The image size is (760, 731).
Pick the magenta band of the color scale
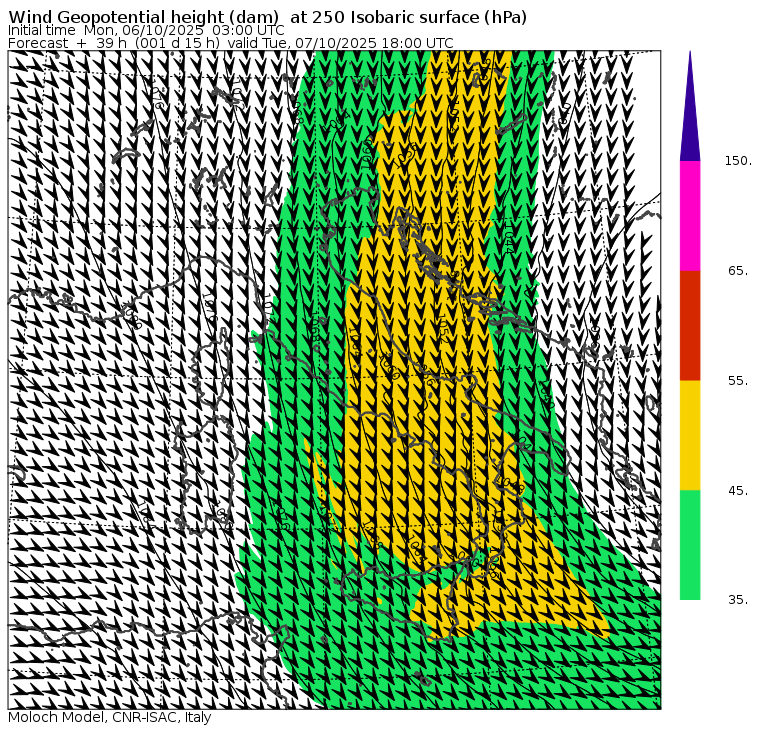[x=689, y=215]
